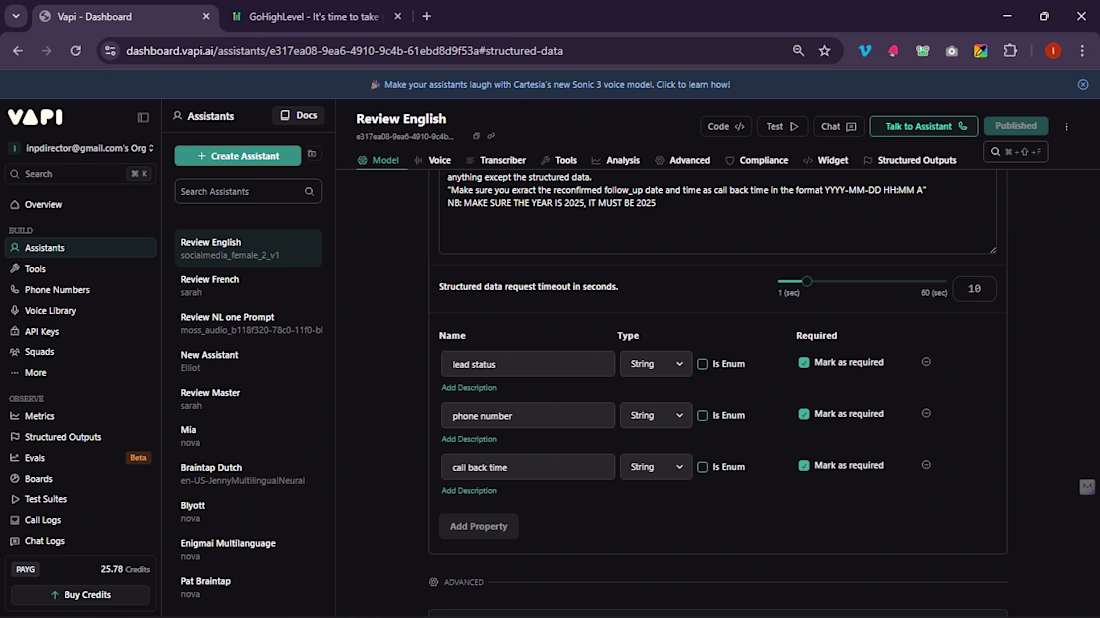This screenshot has width=1100, height=618.
Task: Open the Structured Outputs tab
Action: 909,160
